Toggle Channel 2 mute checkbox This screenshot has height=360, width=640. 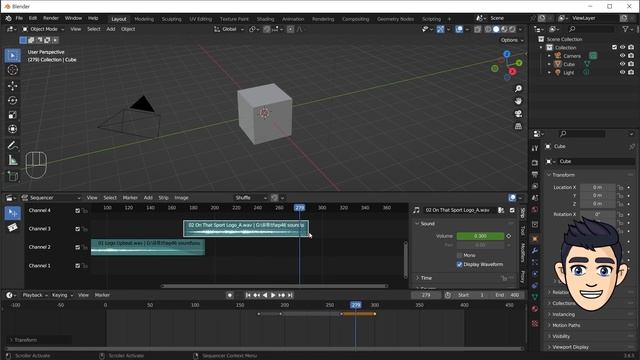pyautogui.click(x=78, y=247)
